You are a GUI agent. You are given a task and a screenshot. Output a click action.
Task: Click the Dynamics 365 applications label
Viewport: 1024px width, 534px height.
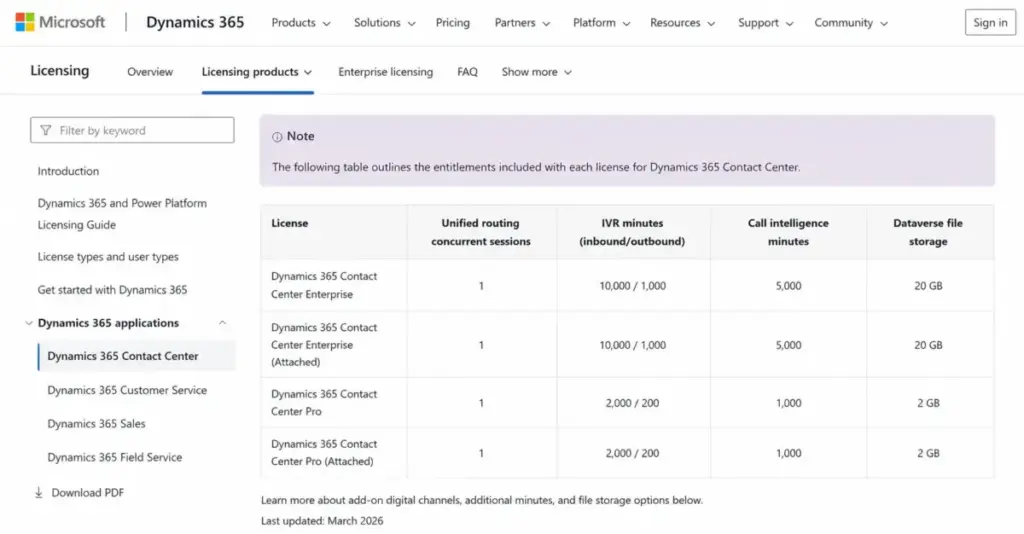pyautogui.click(x=108, y=323)
